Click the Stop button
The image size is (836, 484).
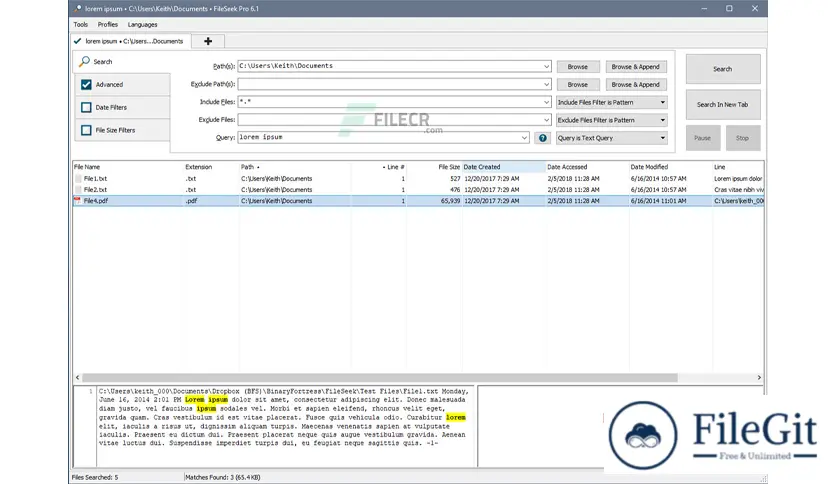tap(743, 138)
